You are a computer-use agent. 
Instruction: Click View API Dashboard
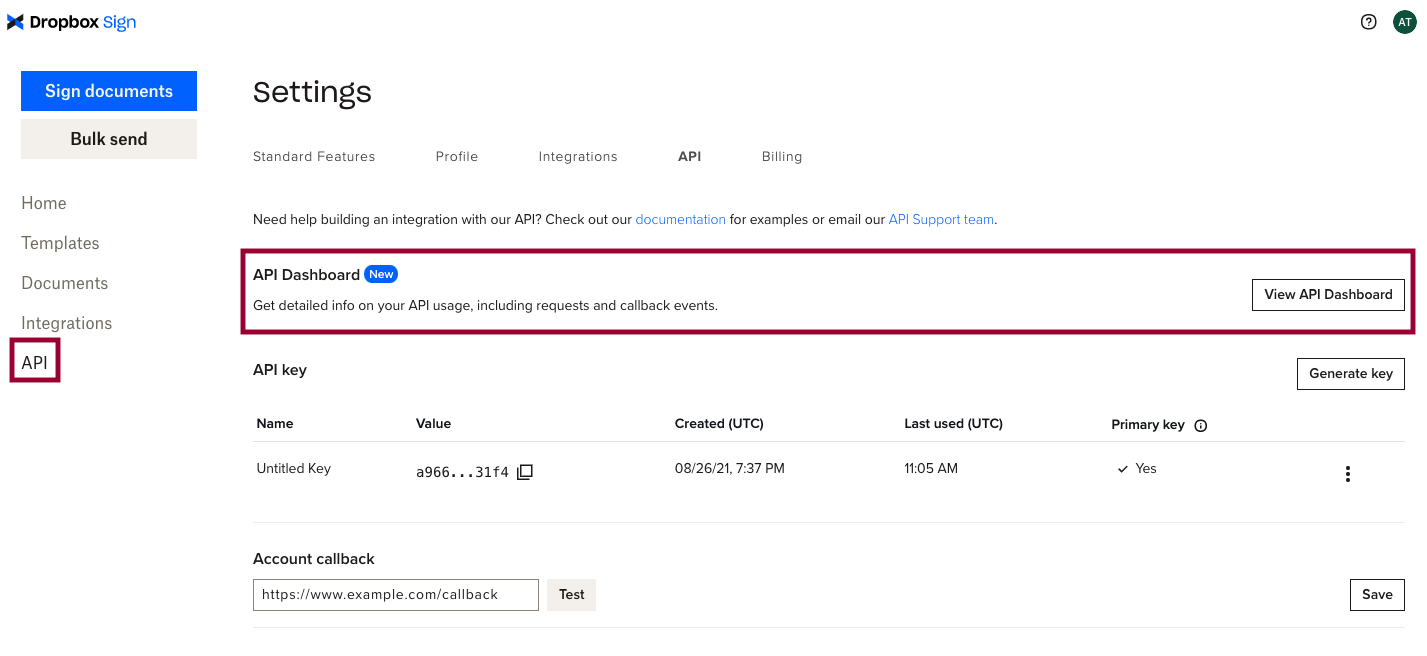coord(1328,294)
